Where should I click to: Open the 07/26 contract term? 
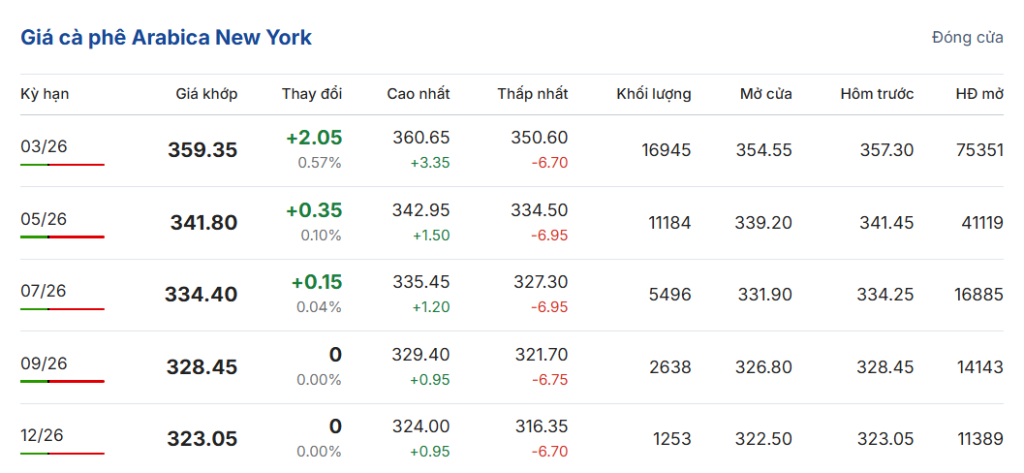point(43,291)
